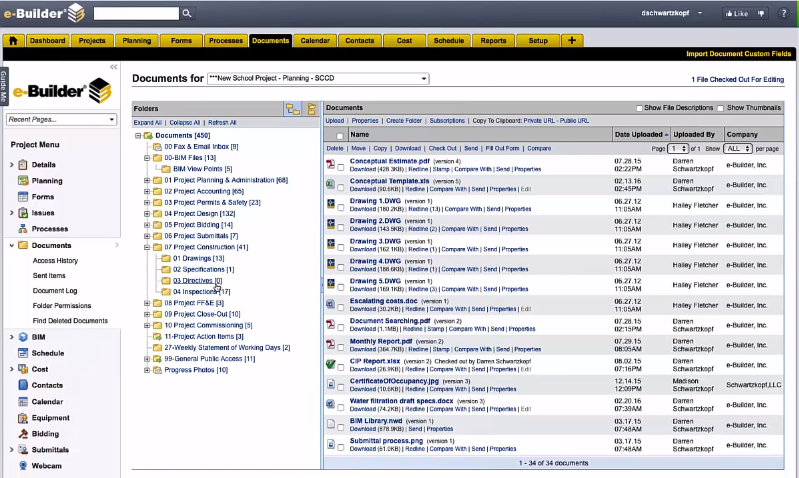The height and width of the screenshot is (478, 799).
Task: Enable Show Thumbnails checkbox
Action: (720, 108)
